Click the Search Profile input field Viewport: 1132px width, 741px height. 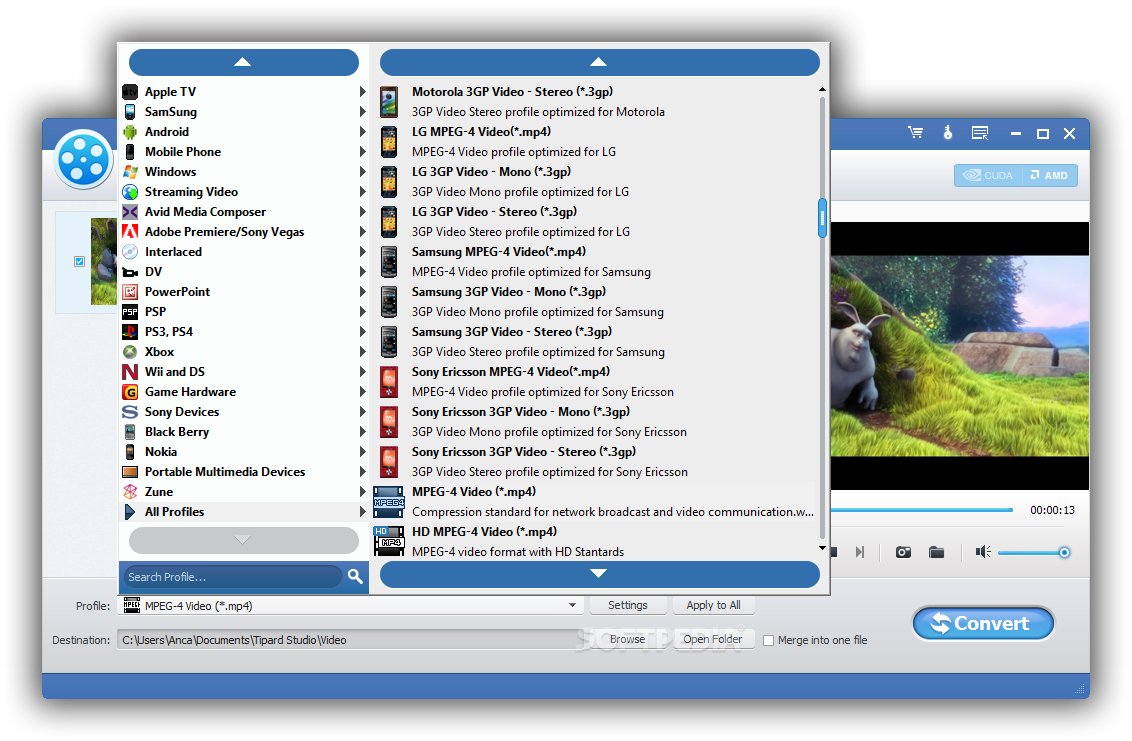(232, 577)
